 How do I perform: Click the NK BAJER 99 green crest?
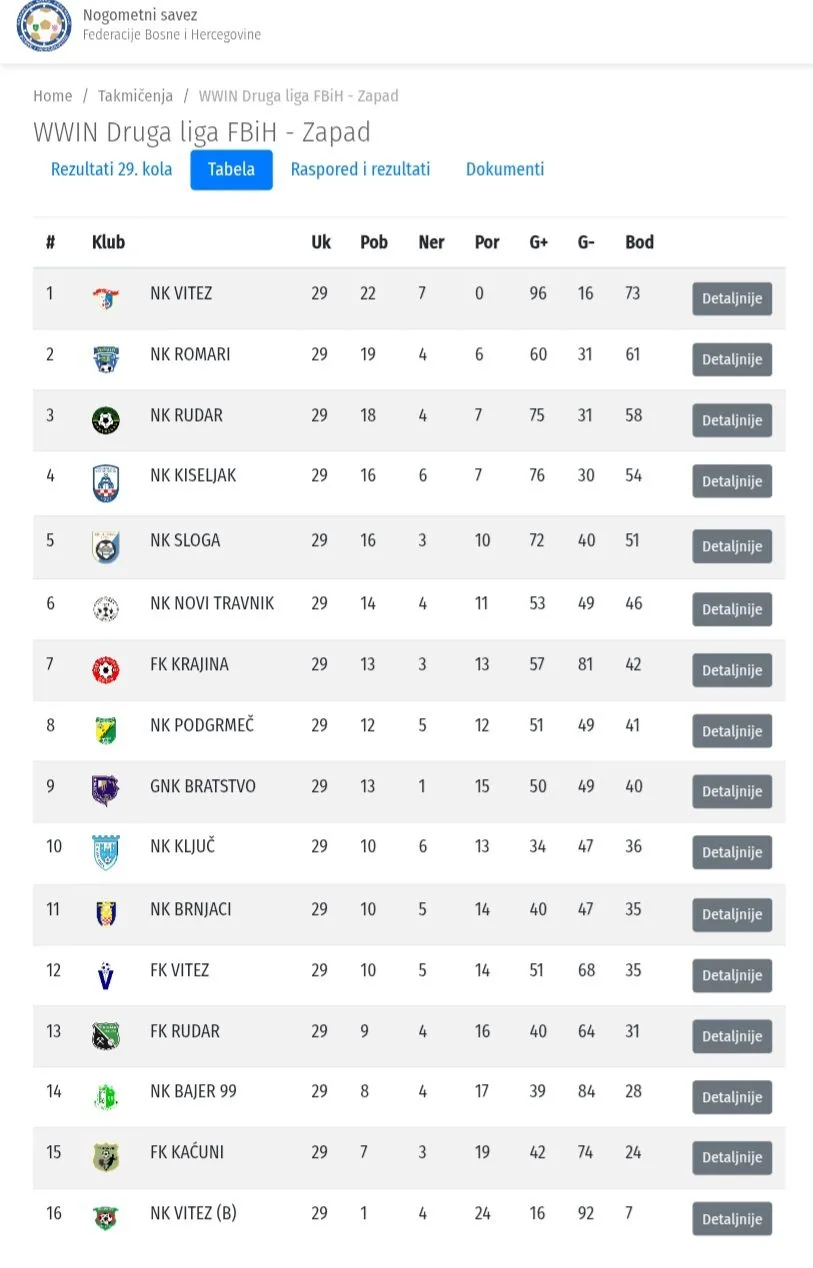click(x=105, y=1097)
